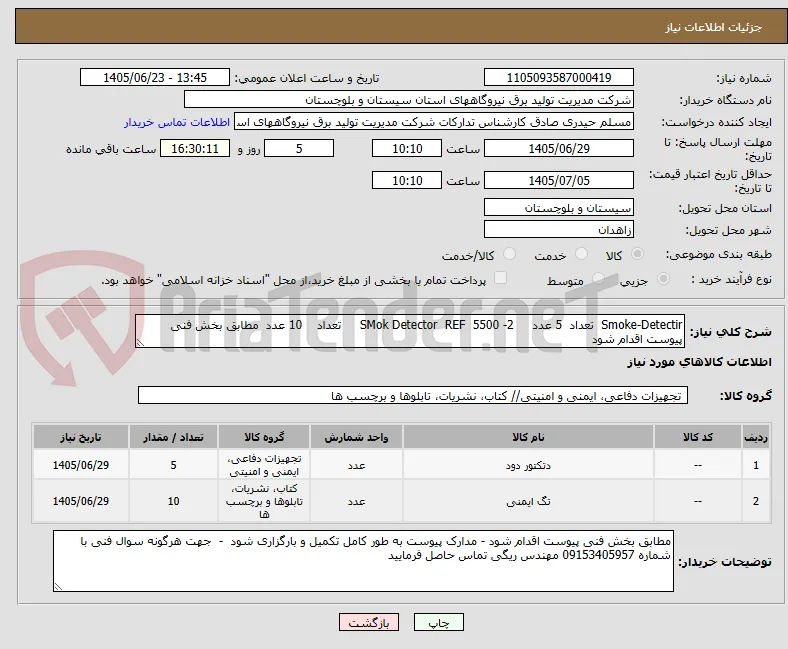The height and width of the screenshot is (649, 788).
Task: Click the اطلاعات کالاهای مورد نیاز section heading
Action: coord(699,362)
